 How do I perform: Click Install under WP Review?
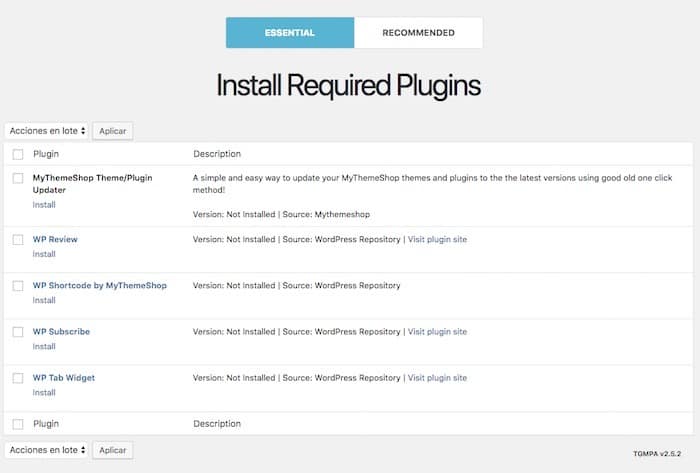point(44,254)
